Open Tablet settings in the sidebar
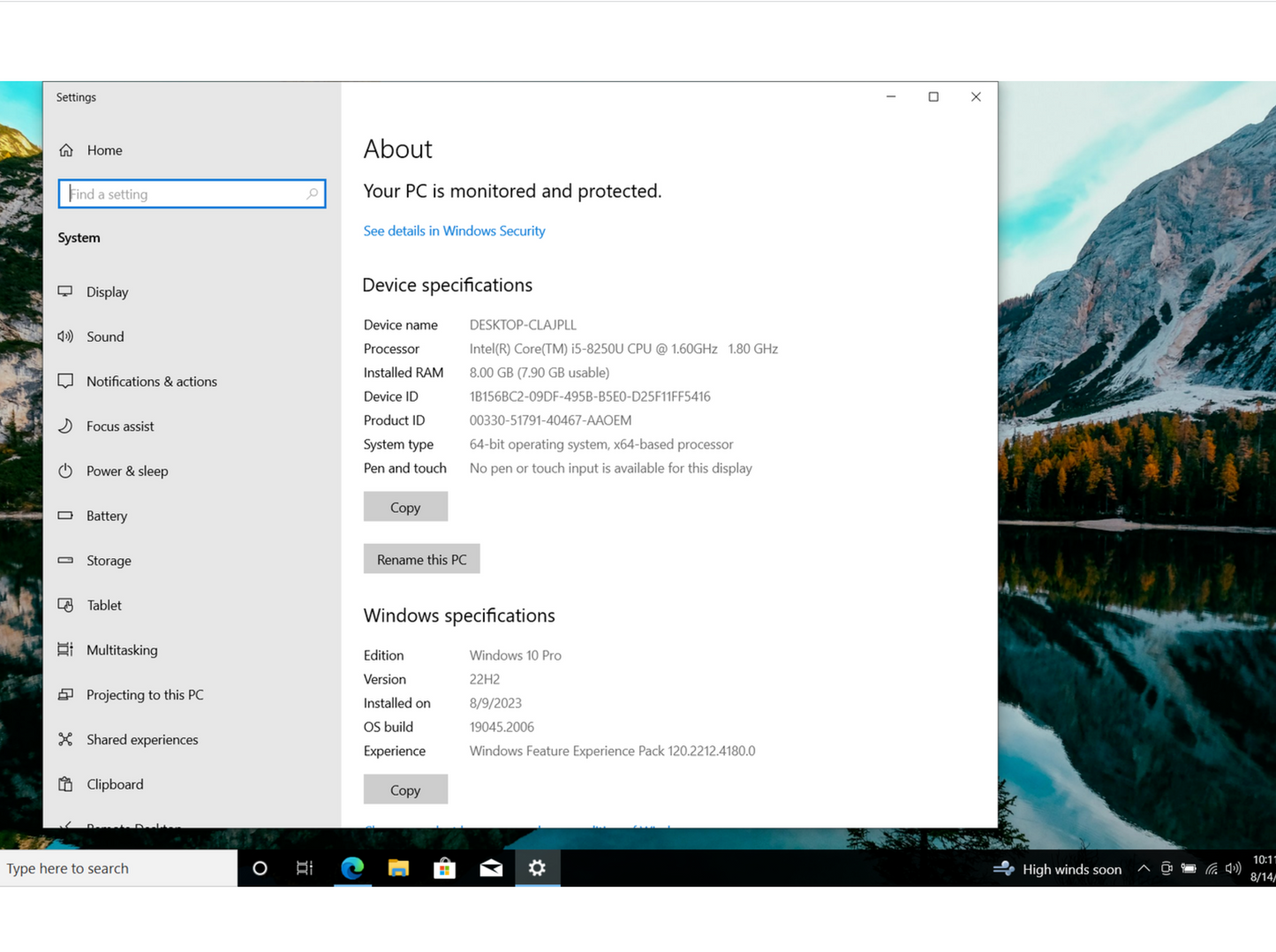 point(103,605)
